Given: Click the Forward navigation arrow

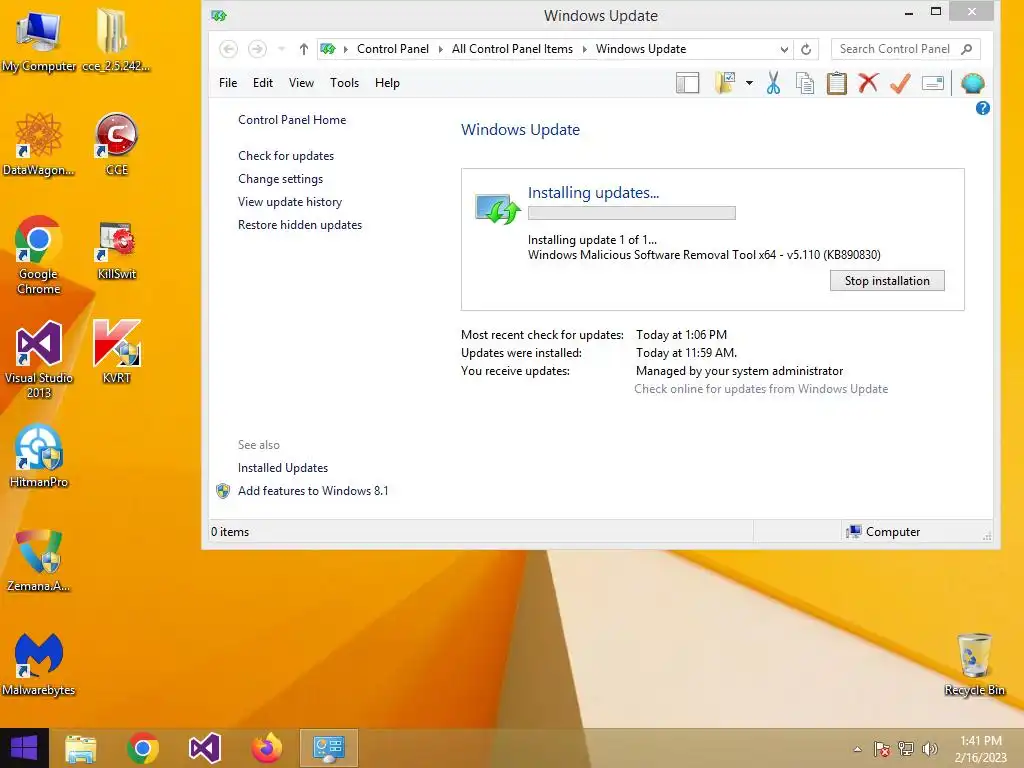Looking at the screenshot, I should (257, 49).
